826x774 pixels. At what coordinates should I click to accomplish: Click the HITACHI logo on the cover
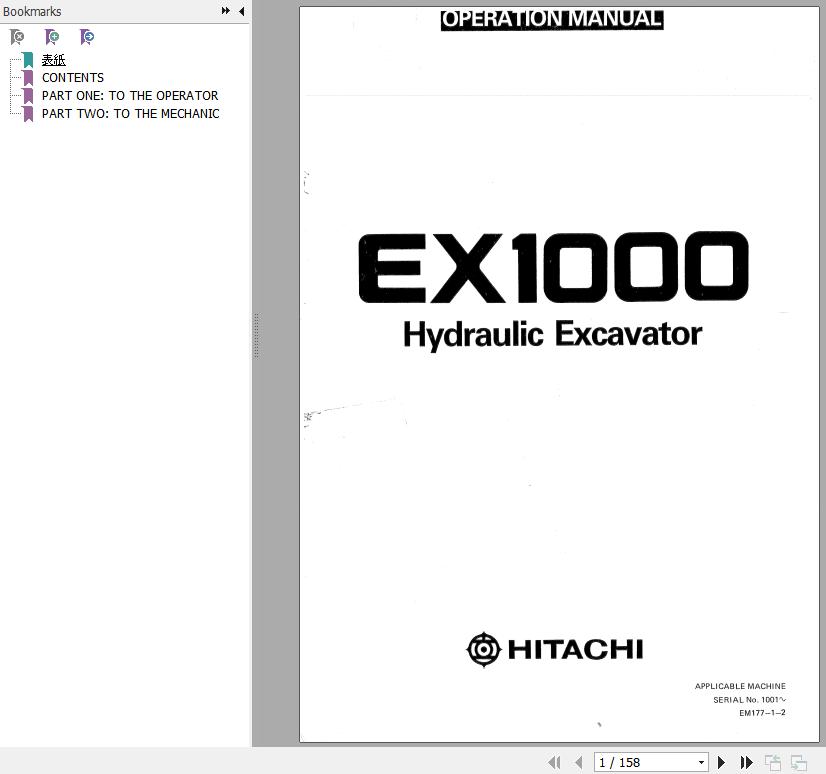pyautogui.click(x=555, y=649)
